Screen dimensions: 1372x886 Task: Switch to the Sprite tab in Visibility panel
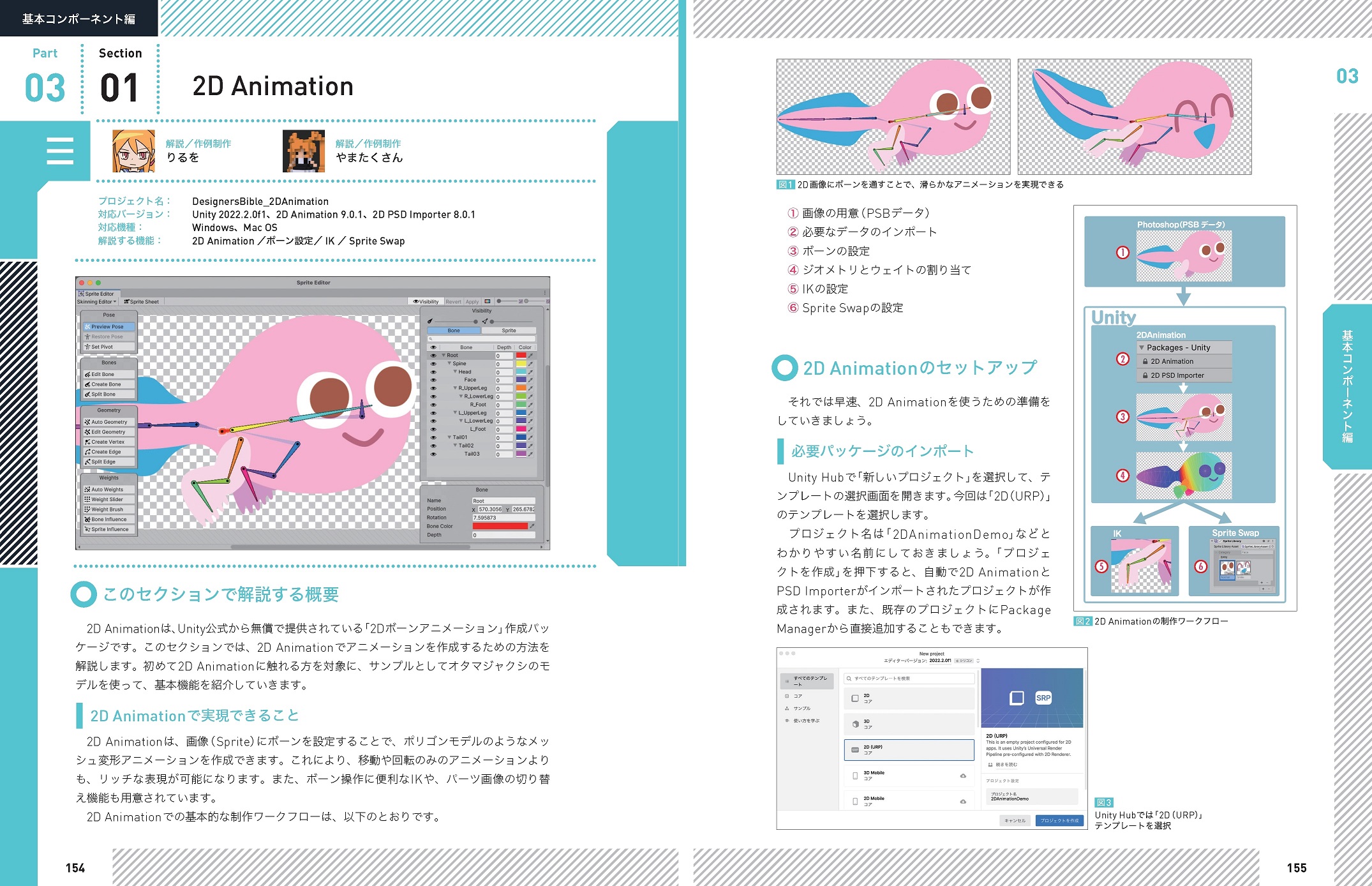pyautogui.click(x=509, y=331)
